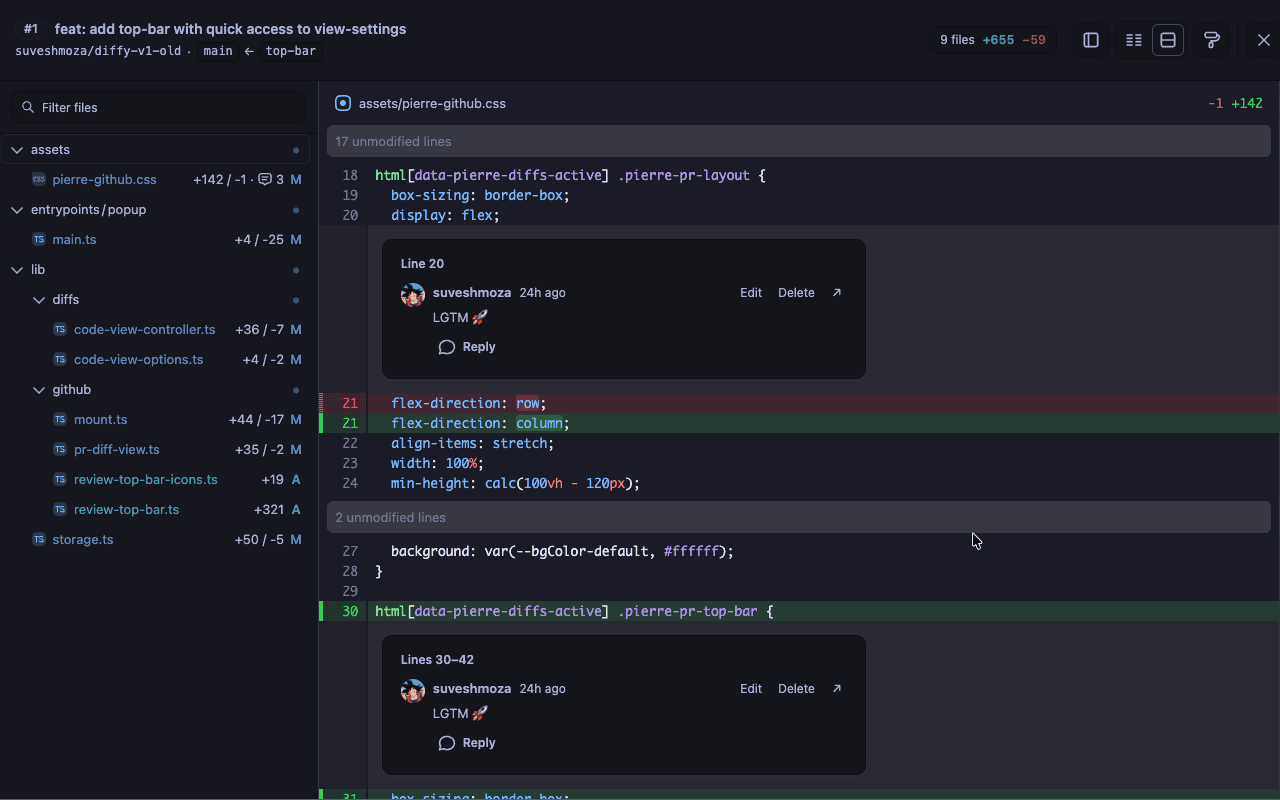
Task: Switch to split diff view
Action: [x=1134, y=40]
